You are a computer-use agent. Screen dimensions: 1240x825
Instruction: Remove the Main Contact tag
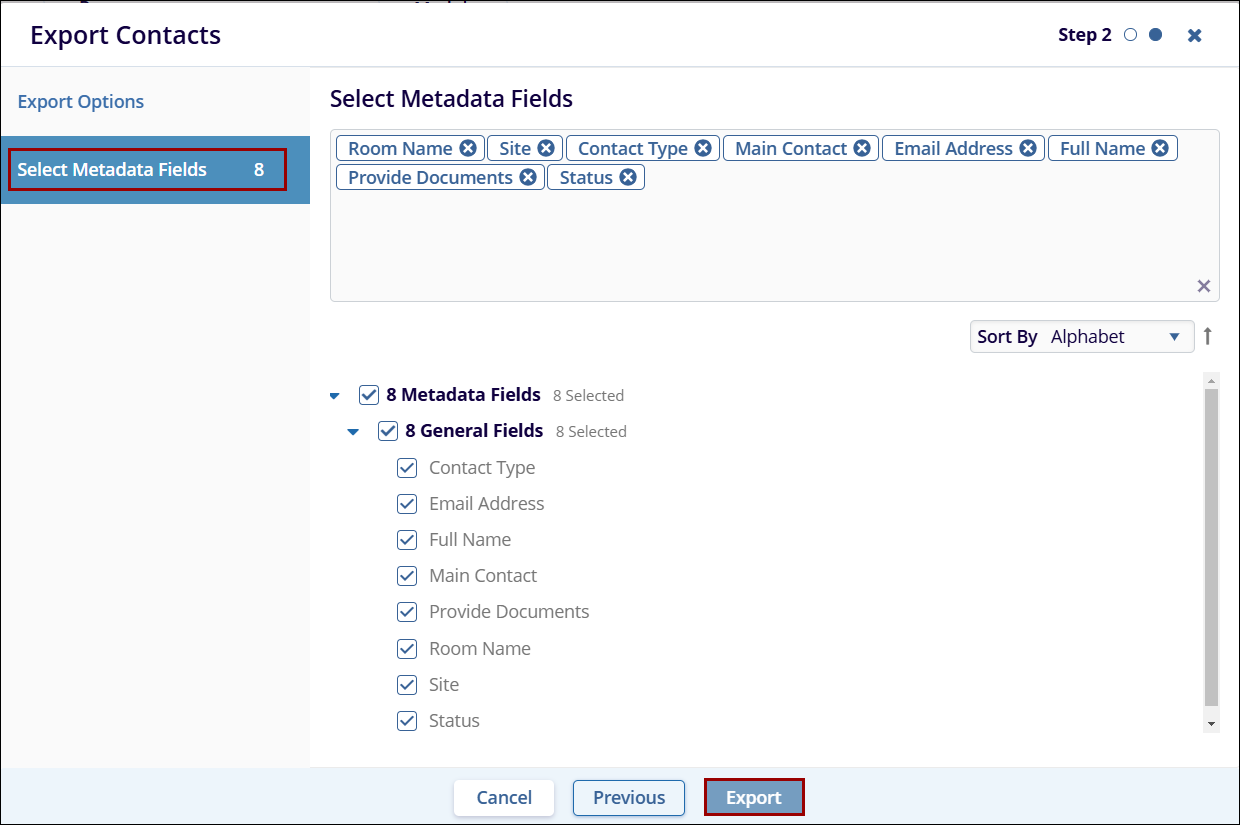[862, 148]
